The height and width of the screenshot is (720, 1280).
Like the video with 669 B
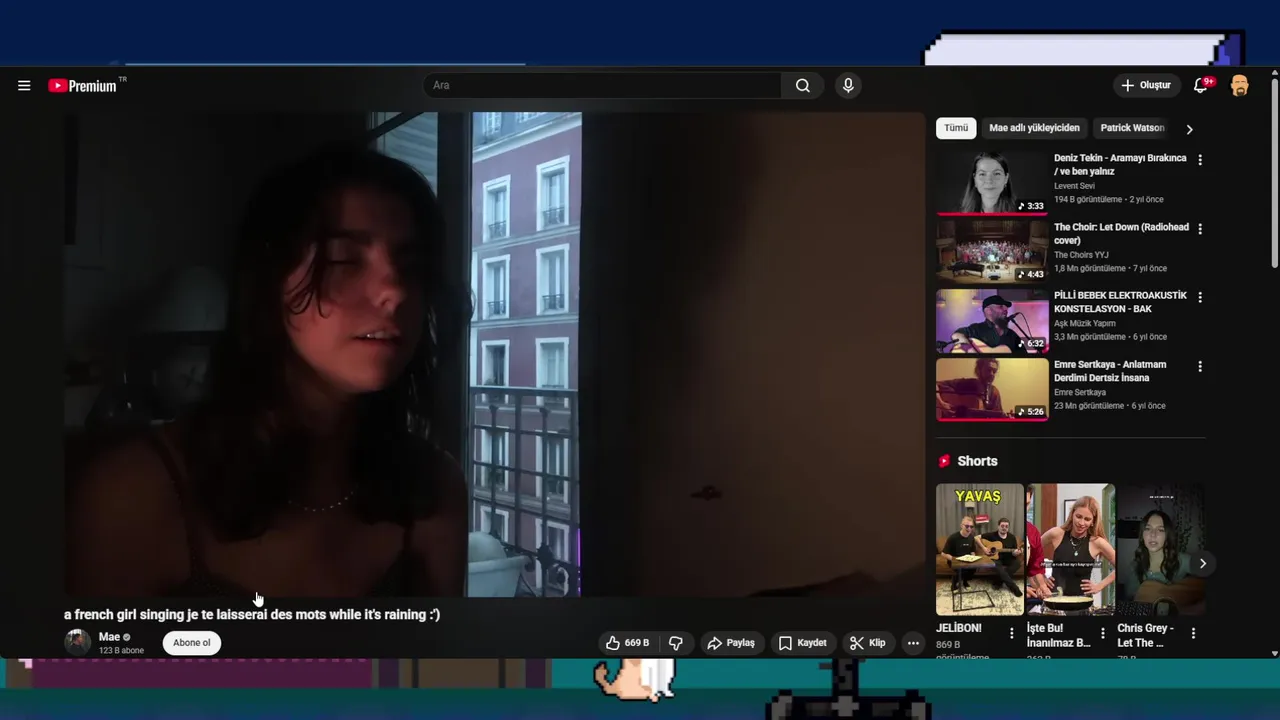[x=629, y=643]
